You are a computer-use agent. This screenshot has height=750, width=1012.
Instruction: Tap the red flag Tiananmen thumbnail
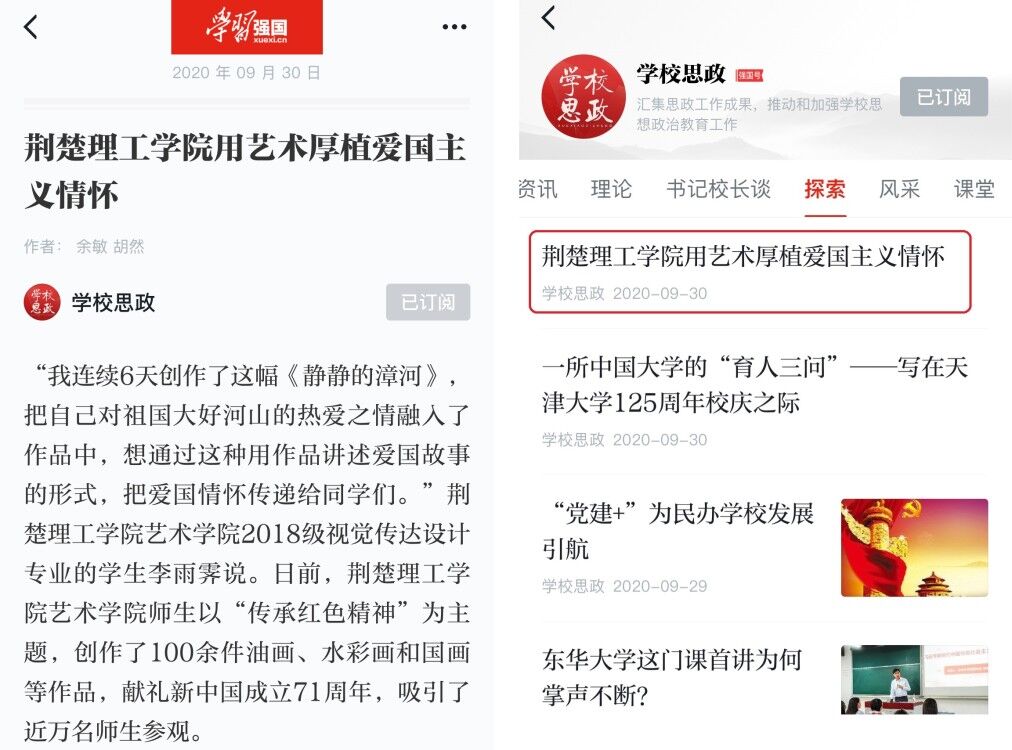[x=915, y=547]
